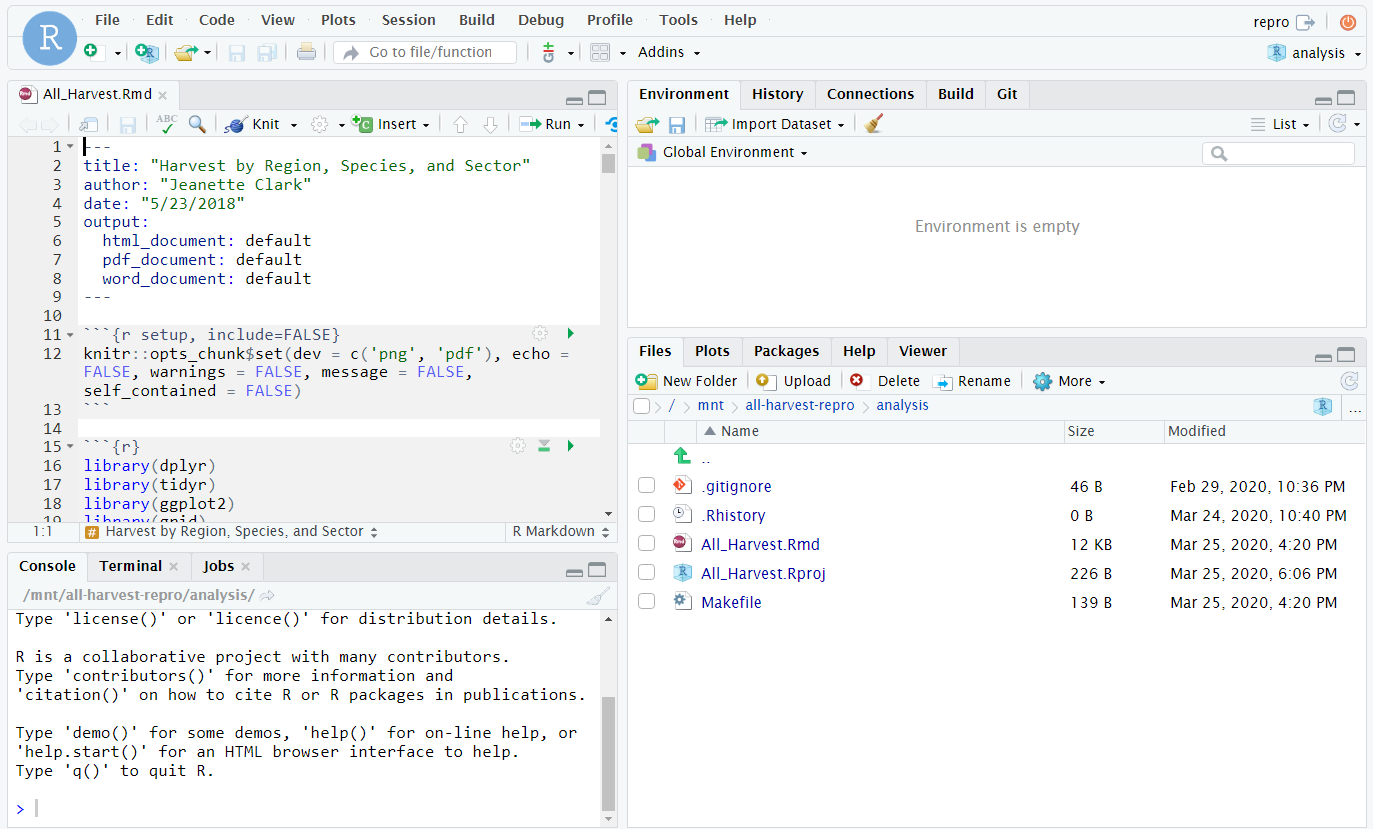1373x829 pixels.
Task: Switch to the History tab
Action: coord(777,94)
